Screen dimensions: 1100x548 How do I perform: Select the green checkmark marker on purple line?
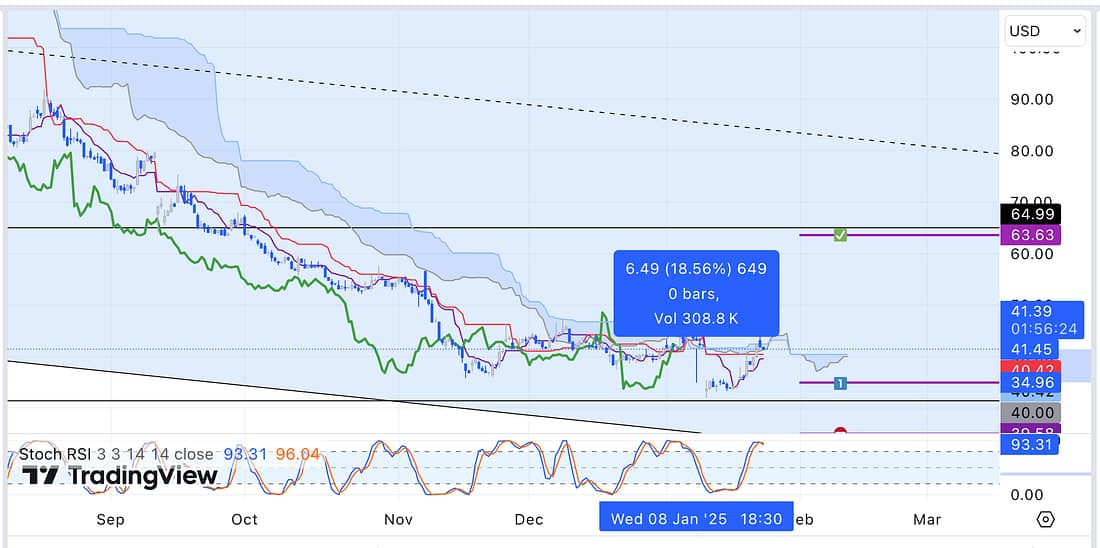point(840,235)
